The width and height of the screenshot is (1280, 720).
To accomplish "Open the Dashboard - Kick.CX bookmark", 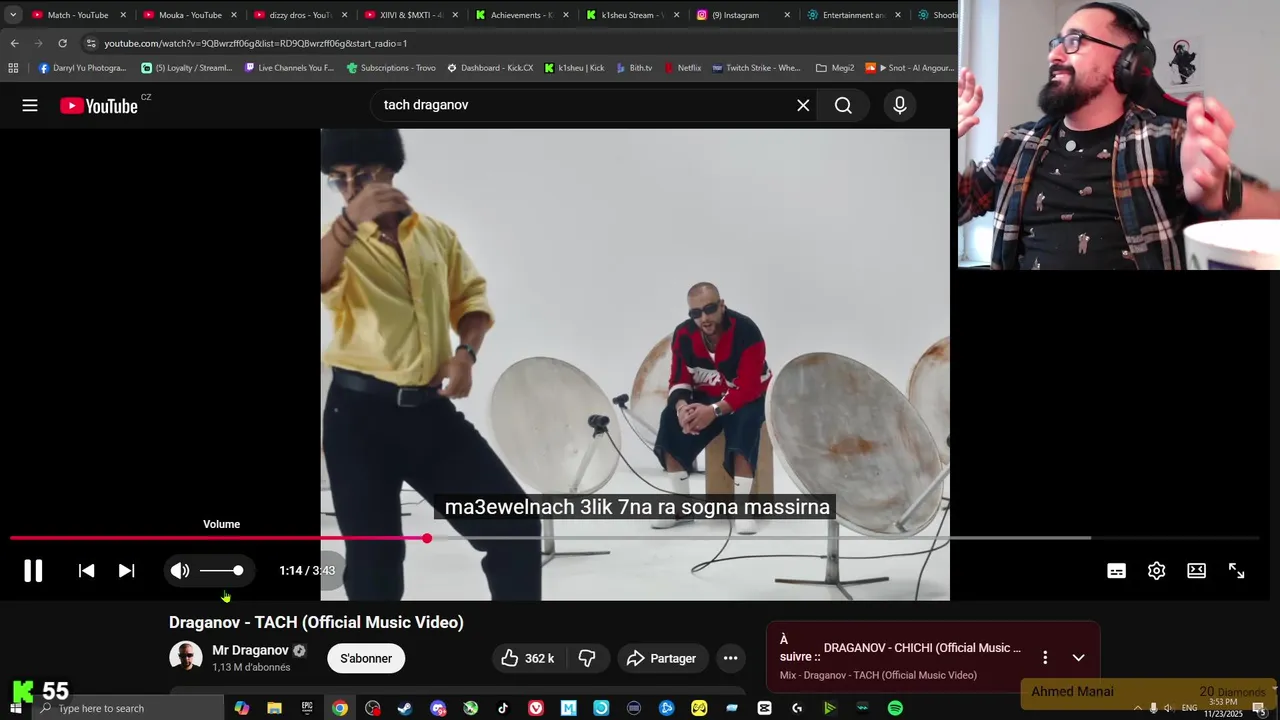I will [490, 68].
